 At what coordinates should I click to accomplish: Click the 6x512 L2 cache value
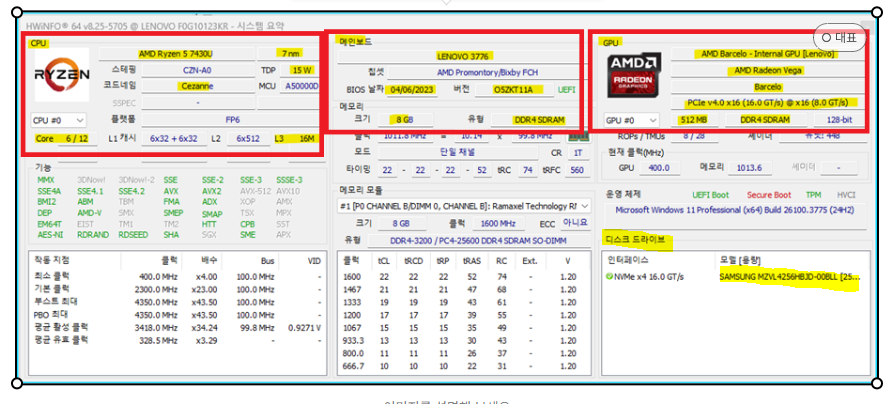pyautogui.click(x=248, y=139)
